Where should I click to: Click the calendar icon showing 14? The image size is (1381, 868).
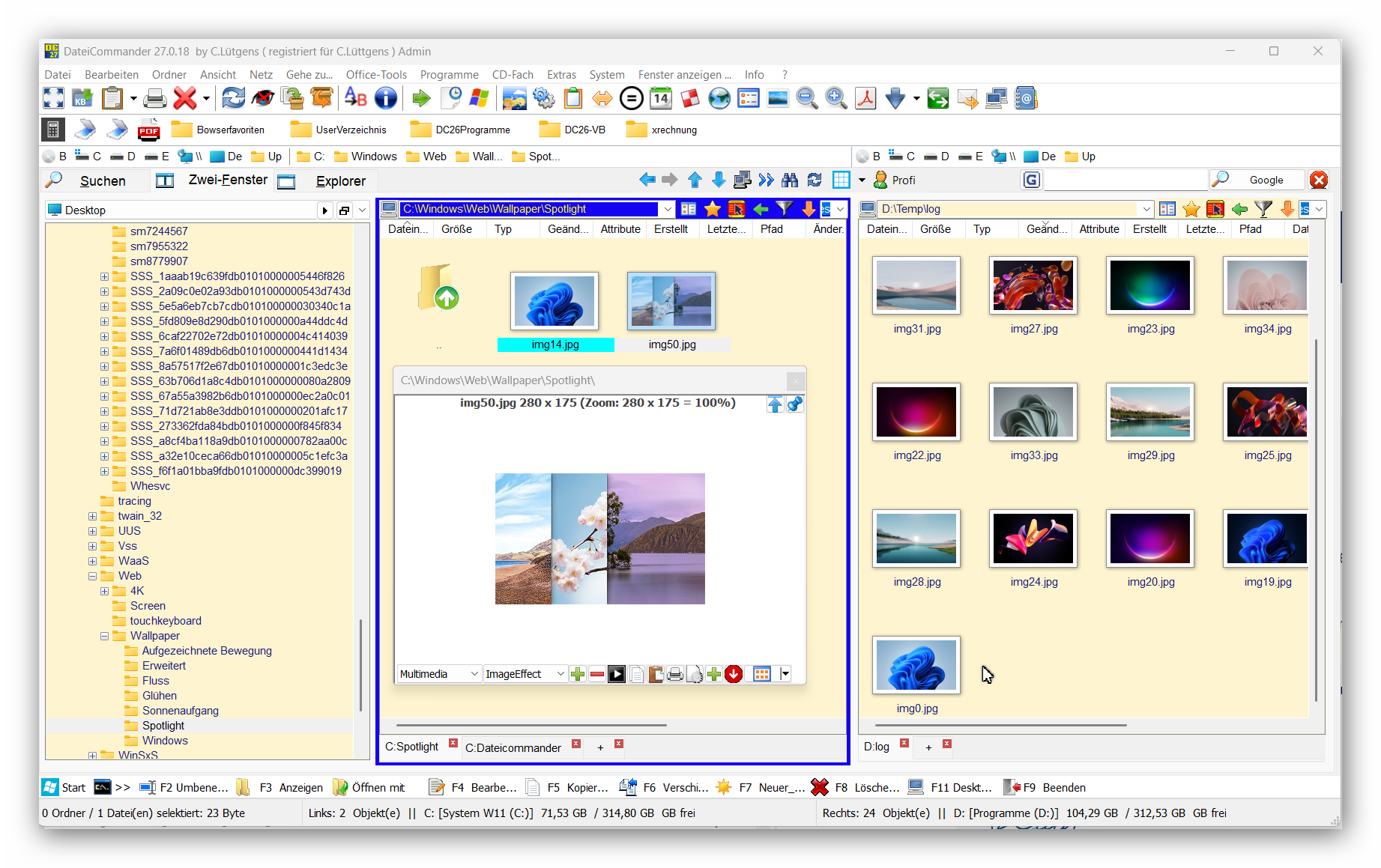[x=661, y=98]
